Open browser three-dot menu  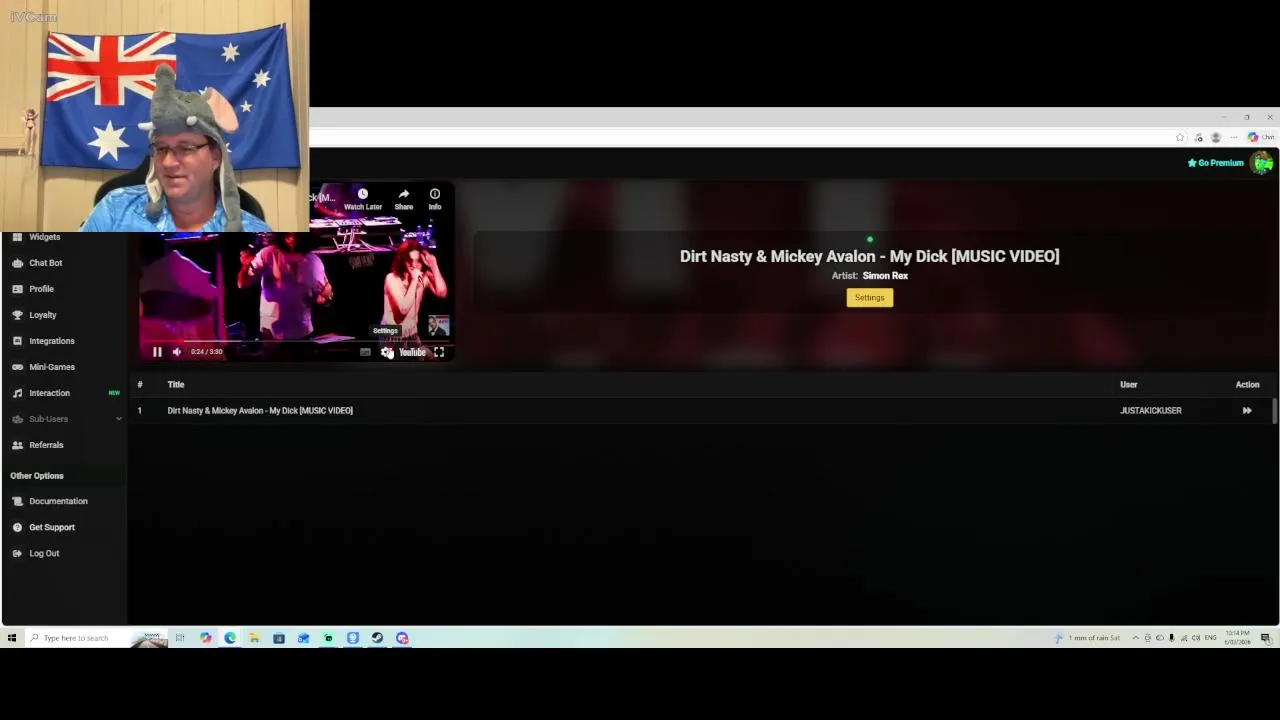[x=1234, y=137]
